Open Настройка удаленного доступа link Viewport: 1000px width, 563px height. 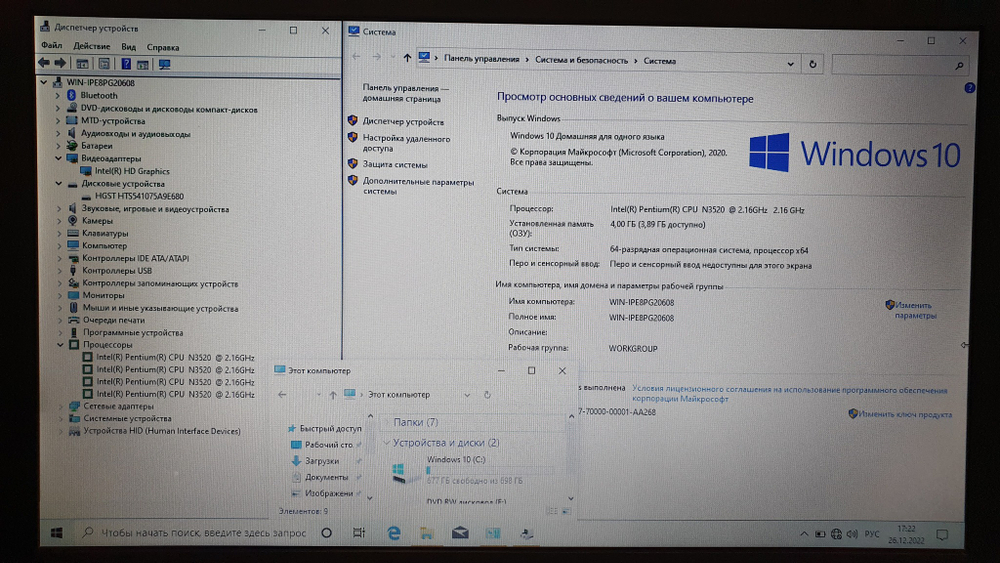click(x=406, y=143)
